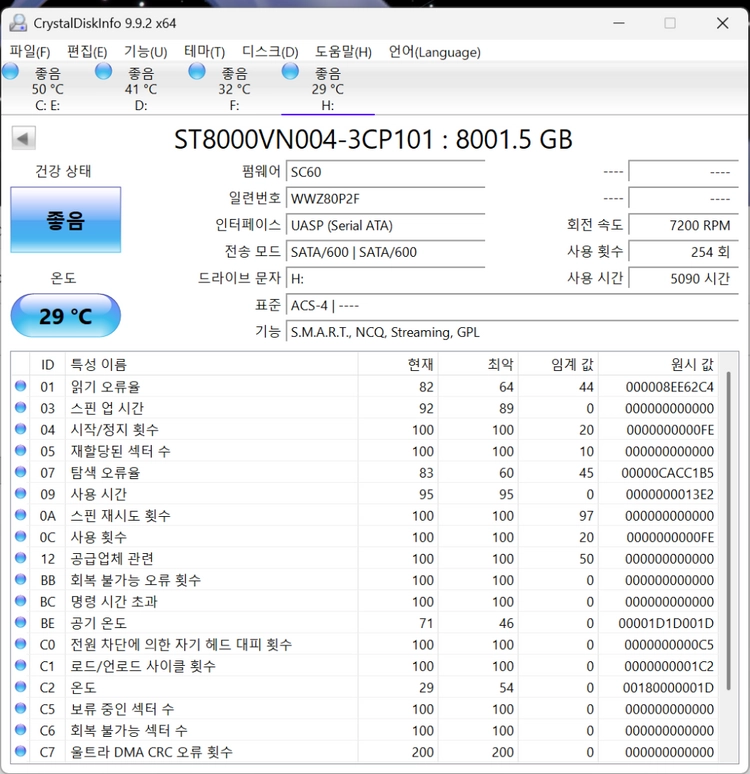Select the H: disk tab at 29 °C
The width and height of the screenshot is (750, 774).
point(328,89)
